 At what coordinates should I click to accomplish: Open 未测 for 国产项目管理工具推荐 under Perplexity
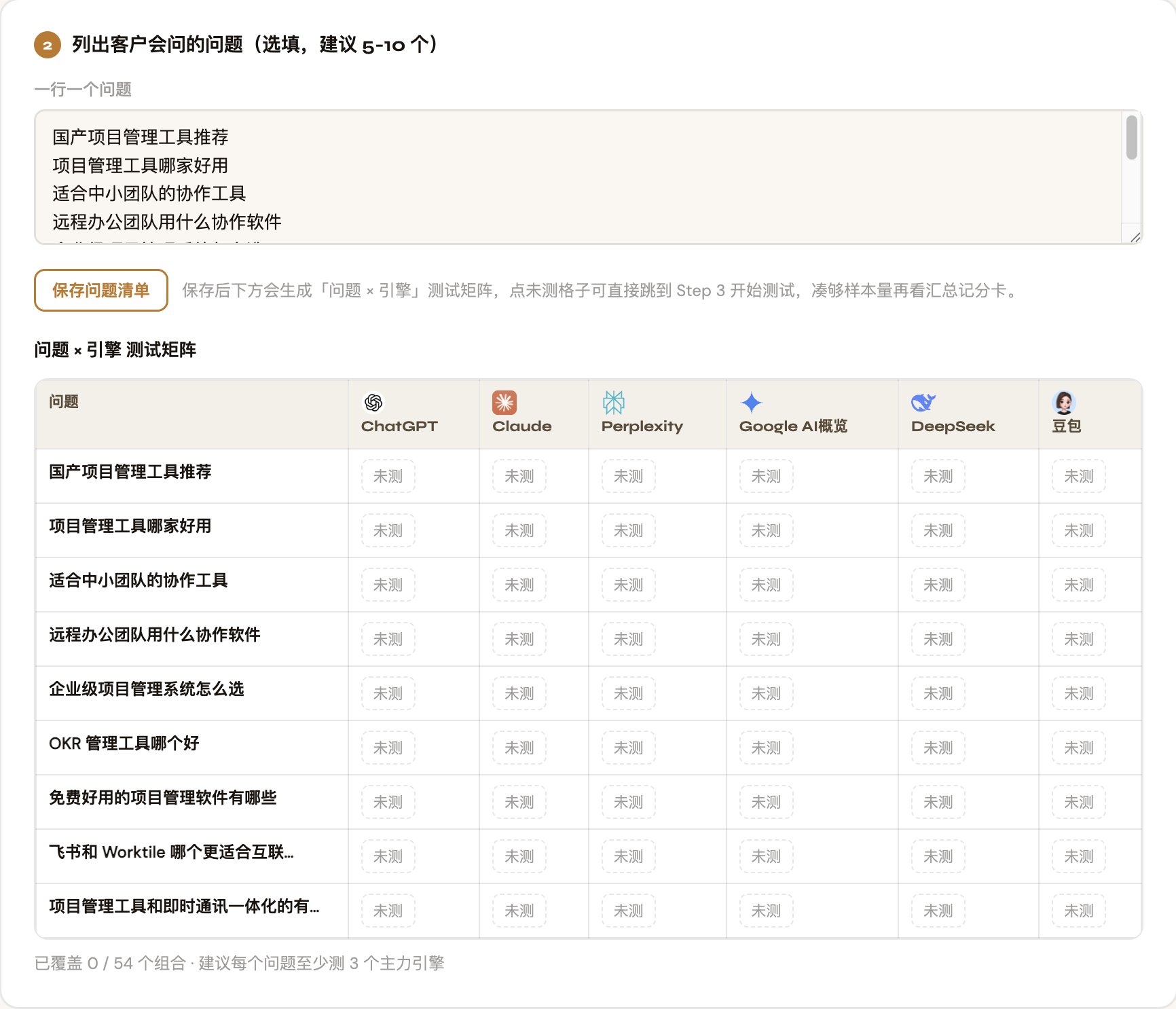tap(629, 476)
